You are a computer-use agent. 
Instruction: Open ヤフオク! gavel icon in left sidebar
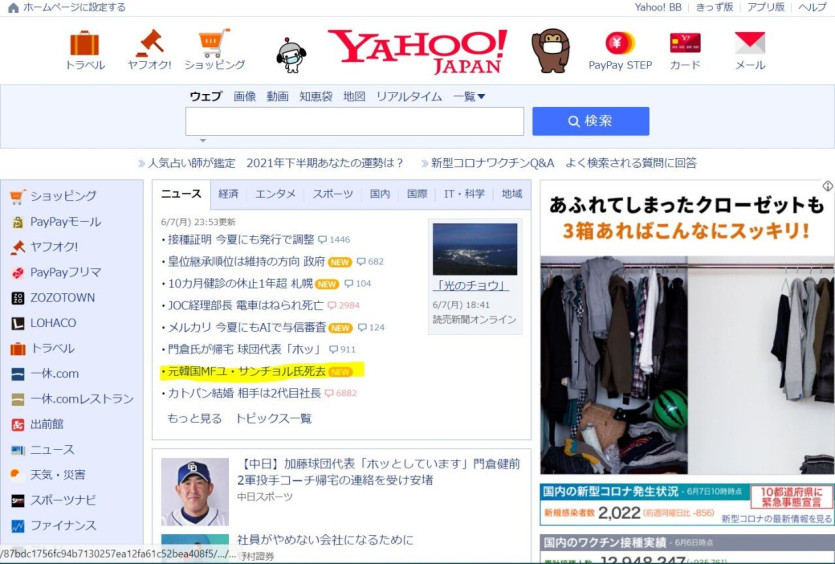[18, 247]
